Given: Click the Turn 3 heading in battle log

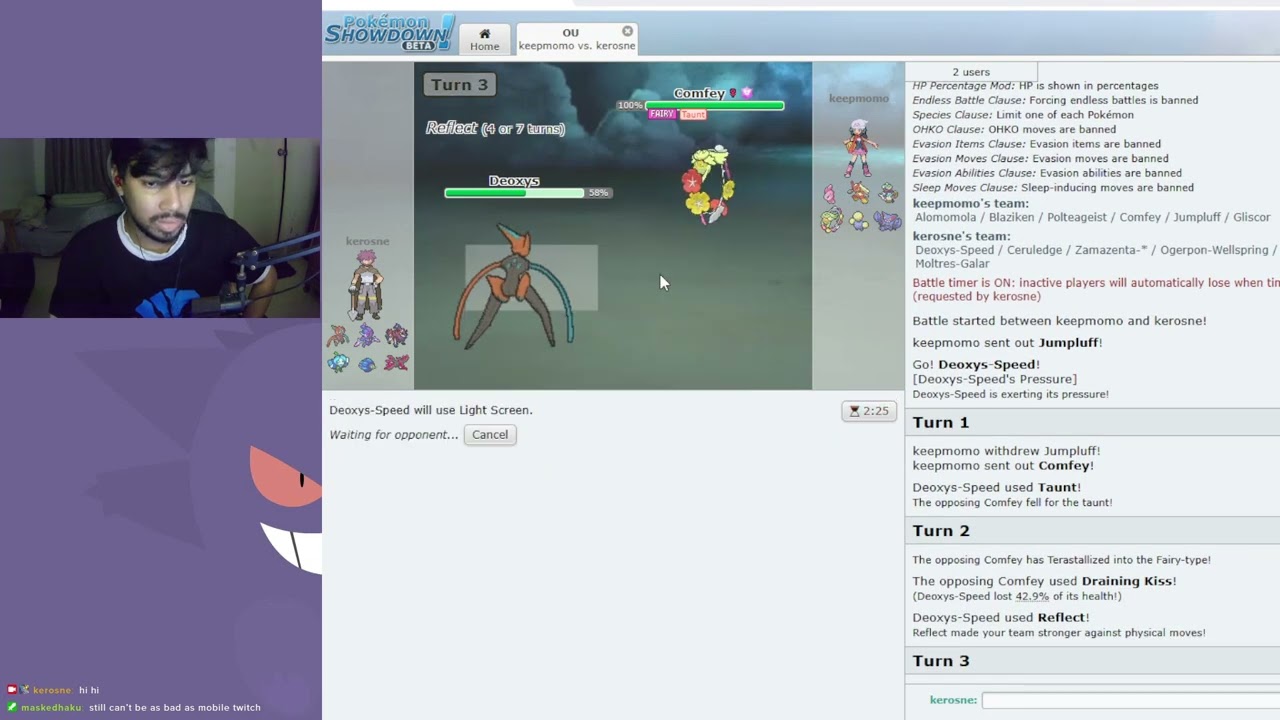Looking at the screenshot, I should [940, 660].
